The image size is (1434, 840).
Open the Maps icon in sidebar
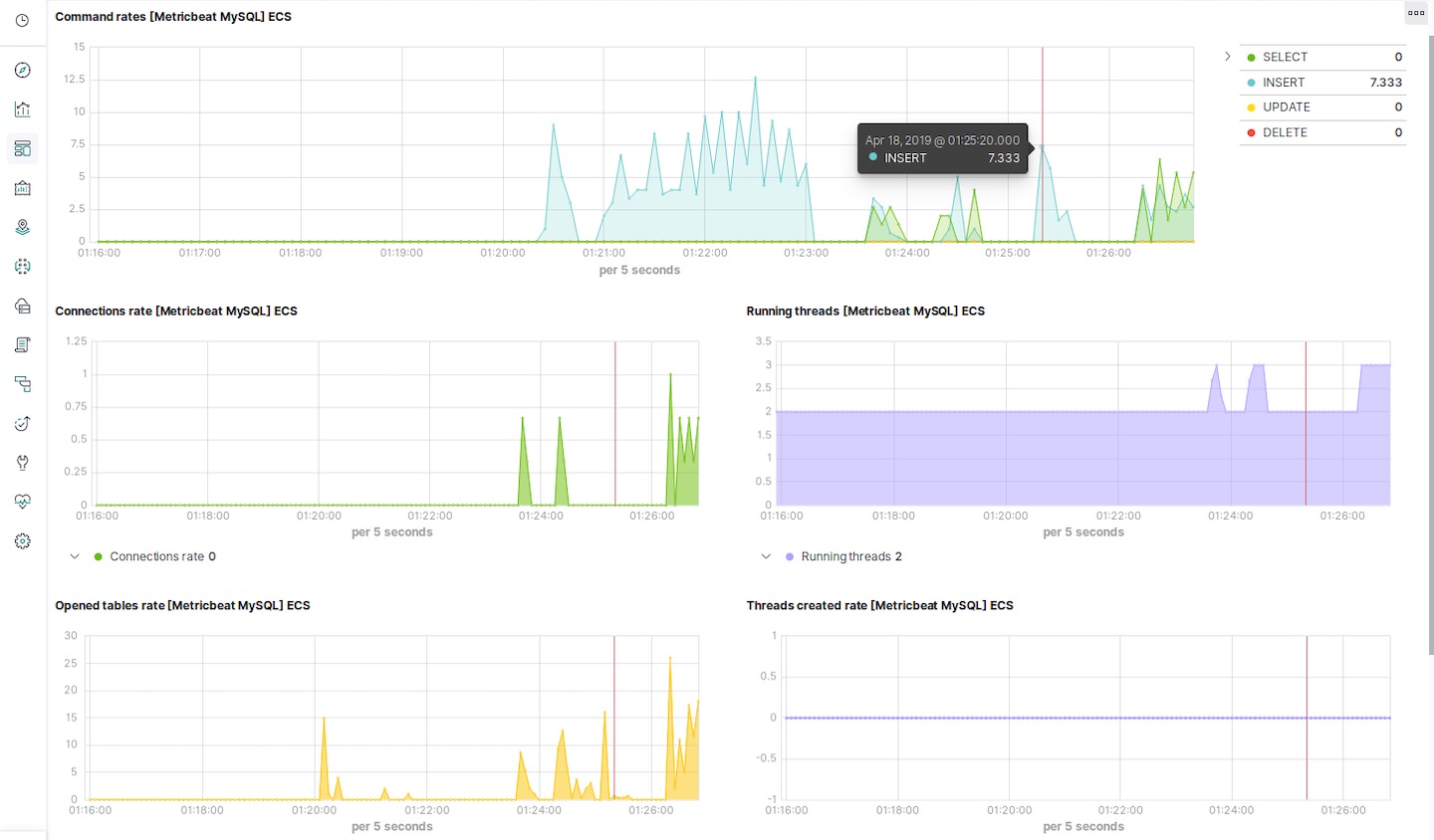[22, 227]
